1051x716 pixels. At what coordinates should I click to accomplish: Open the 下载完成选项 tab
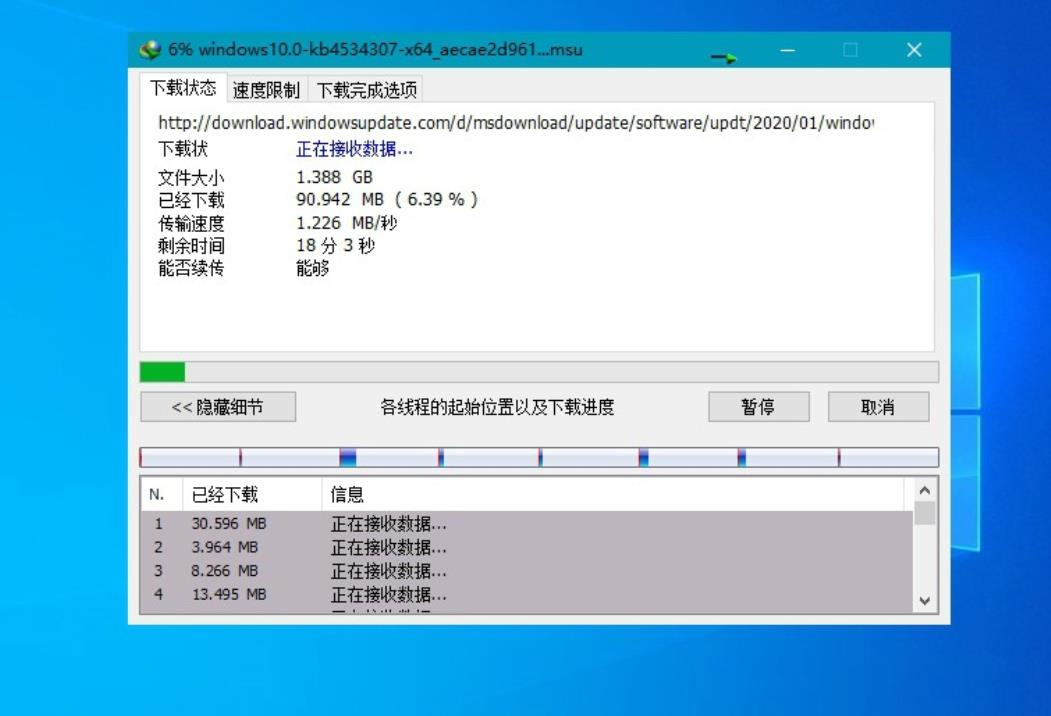[x=366, y=89]
